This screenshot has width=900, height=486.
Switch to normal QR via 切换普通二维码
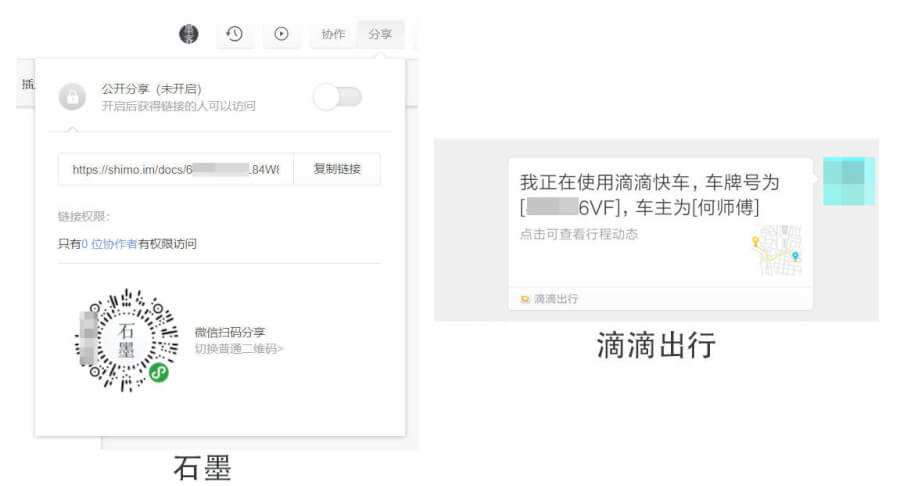[x=239, y=349]
